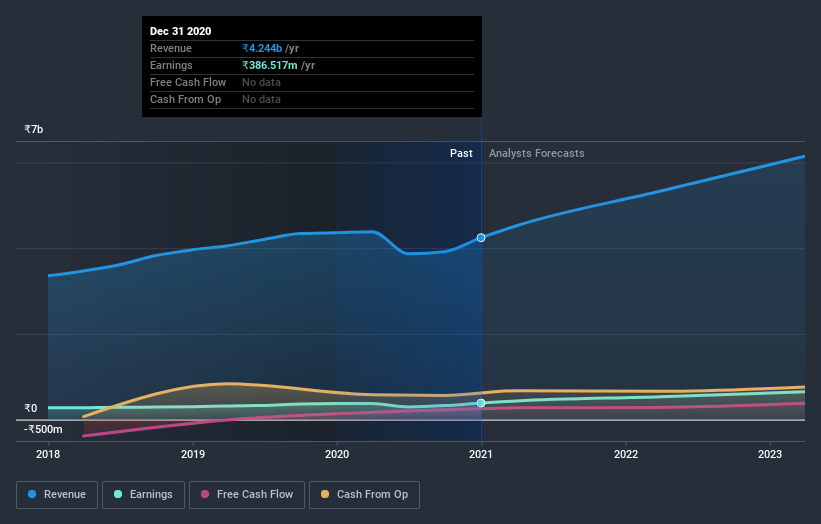
Task: Click the 2023 x-axis label
Action: [x=770, y=454]
